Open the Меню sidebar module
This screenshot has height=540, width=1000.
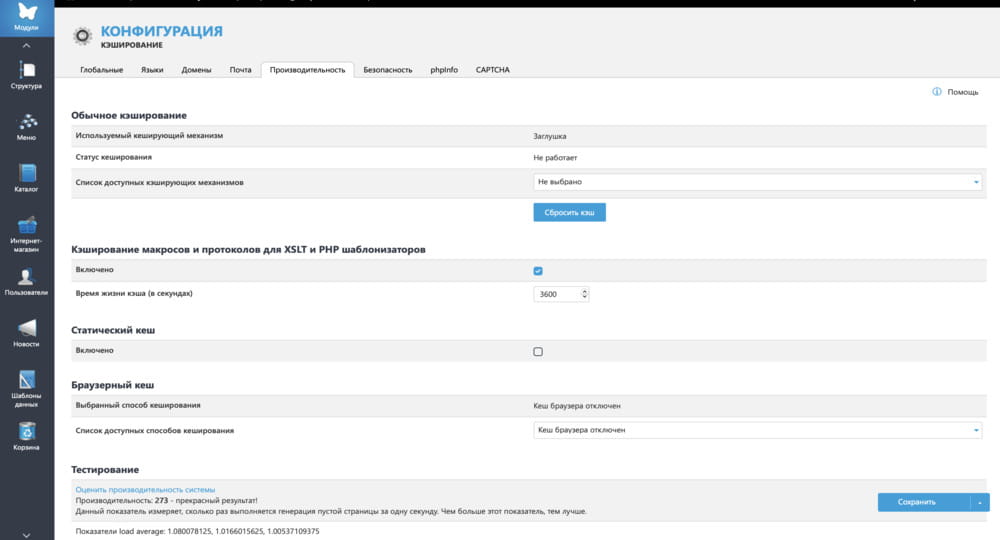pos(27,124)
